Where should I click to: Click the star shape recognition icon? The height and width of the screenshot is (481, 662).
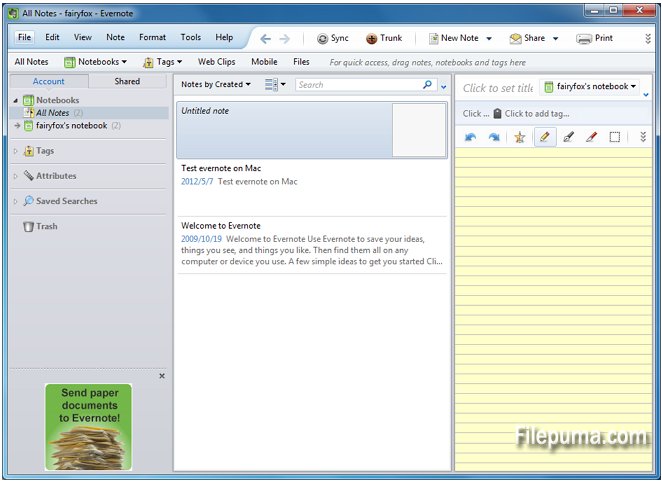(x=520, y=137)
